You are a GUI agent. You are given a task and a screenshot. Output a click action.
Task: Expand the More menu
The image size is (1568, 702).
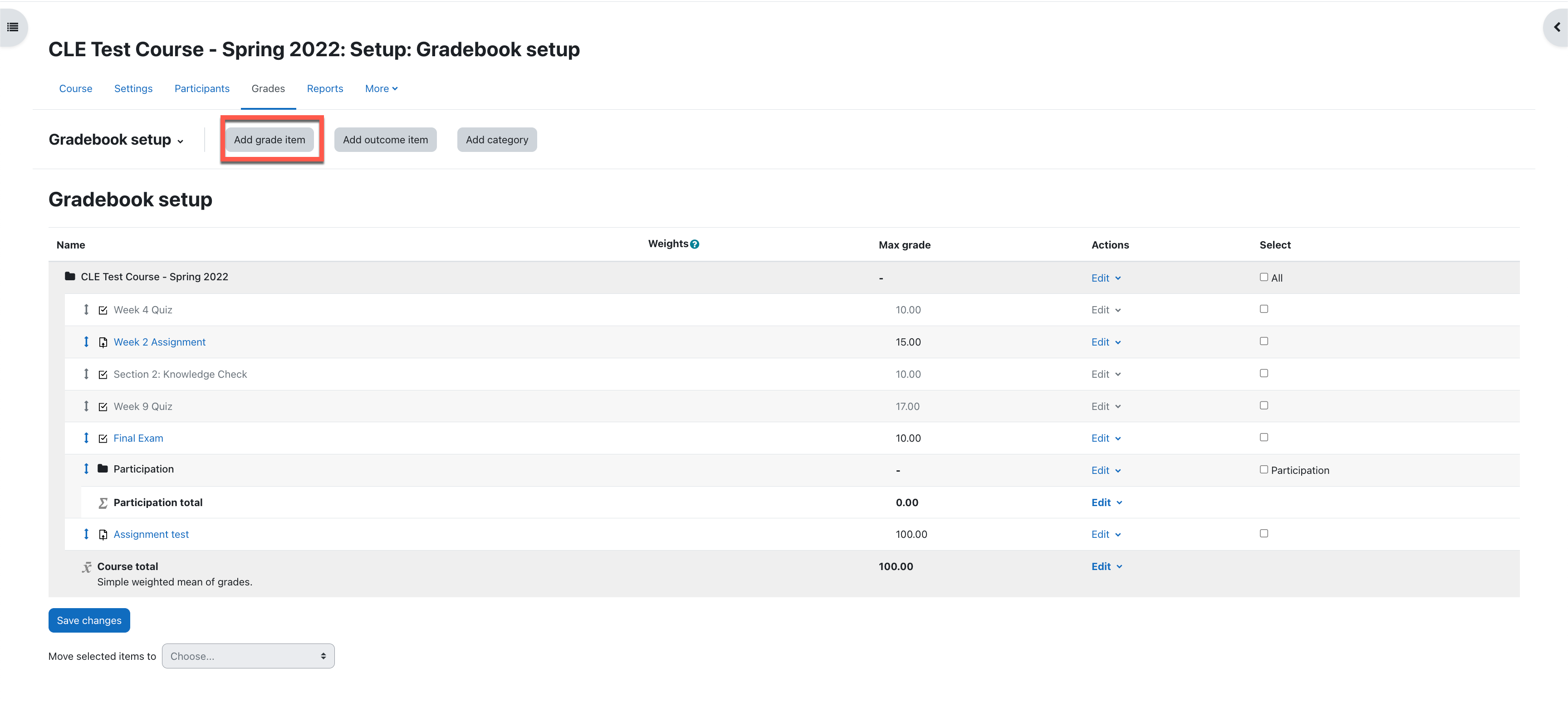coord(382,89)
